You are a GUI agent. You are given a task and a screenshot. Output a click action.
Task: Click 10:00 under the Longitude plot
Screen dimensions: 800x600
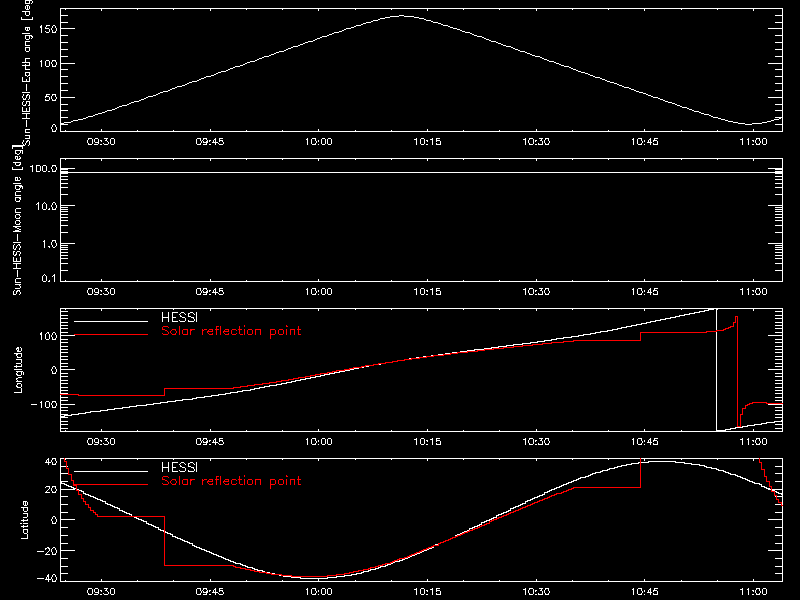318,442
